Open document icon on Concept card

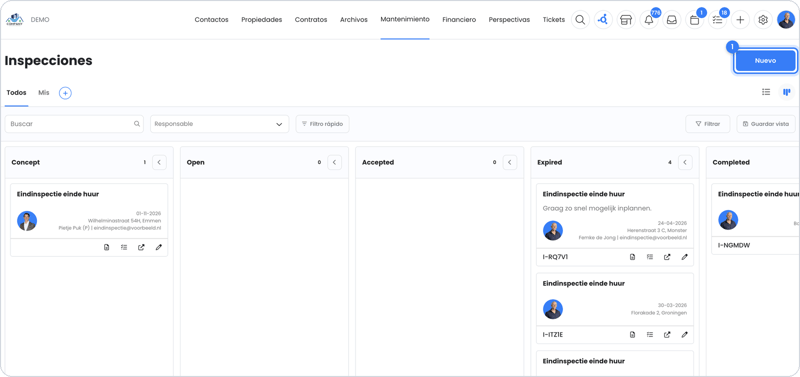tap(107, 247)
